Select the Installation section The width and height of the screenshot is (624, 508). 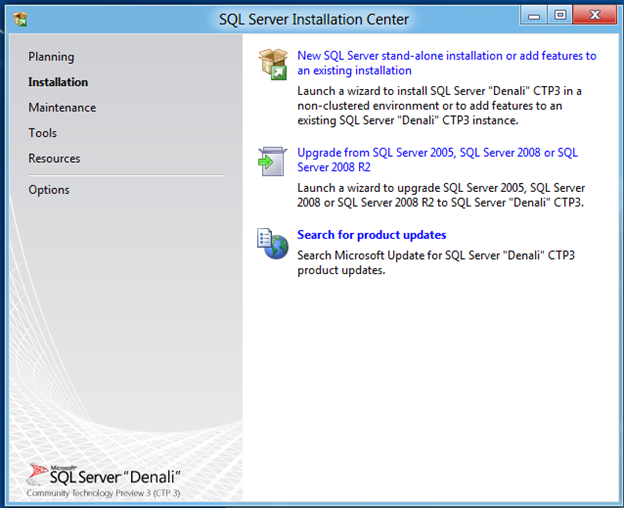pyautogui.click(x=58, y=82)
